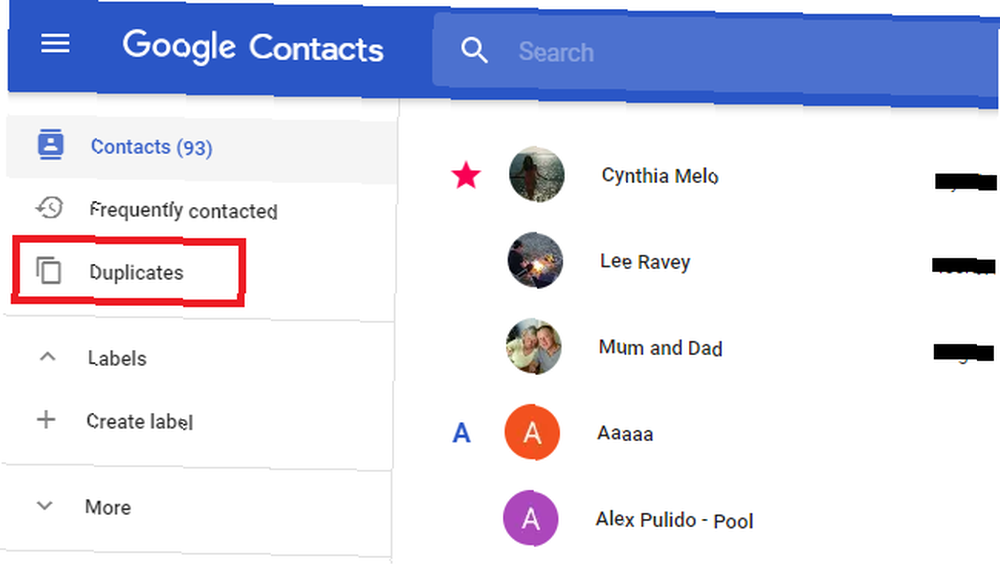1000x576 pixels.
Task: Click the Contacts sidebar icon
Action: (x=50, y=144)
